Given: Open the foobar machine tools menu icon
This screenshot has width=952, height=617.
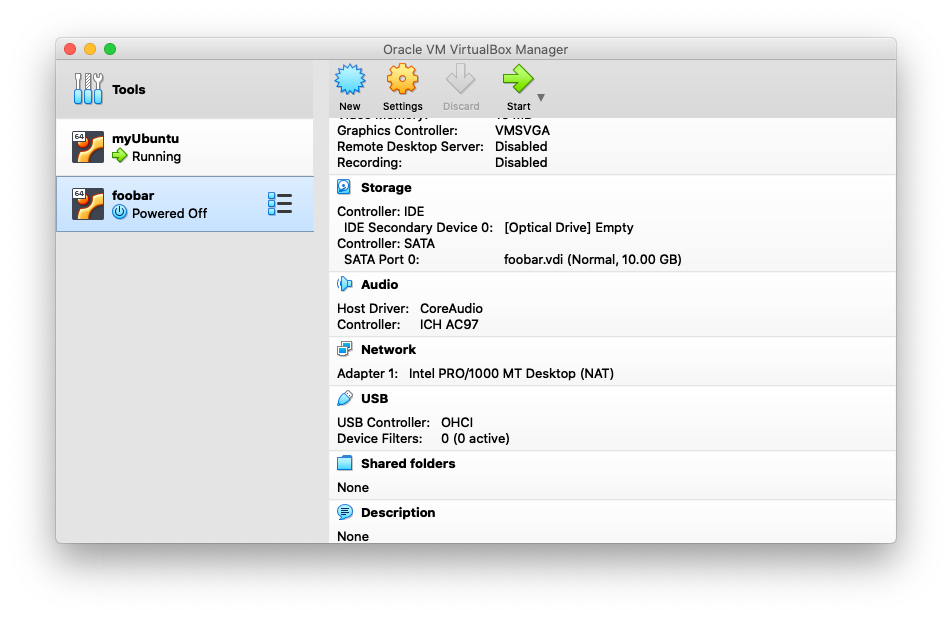Looking at the screenshot, I should click(x=280, y=204).
